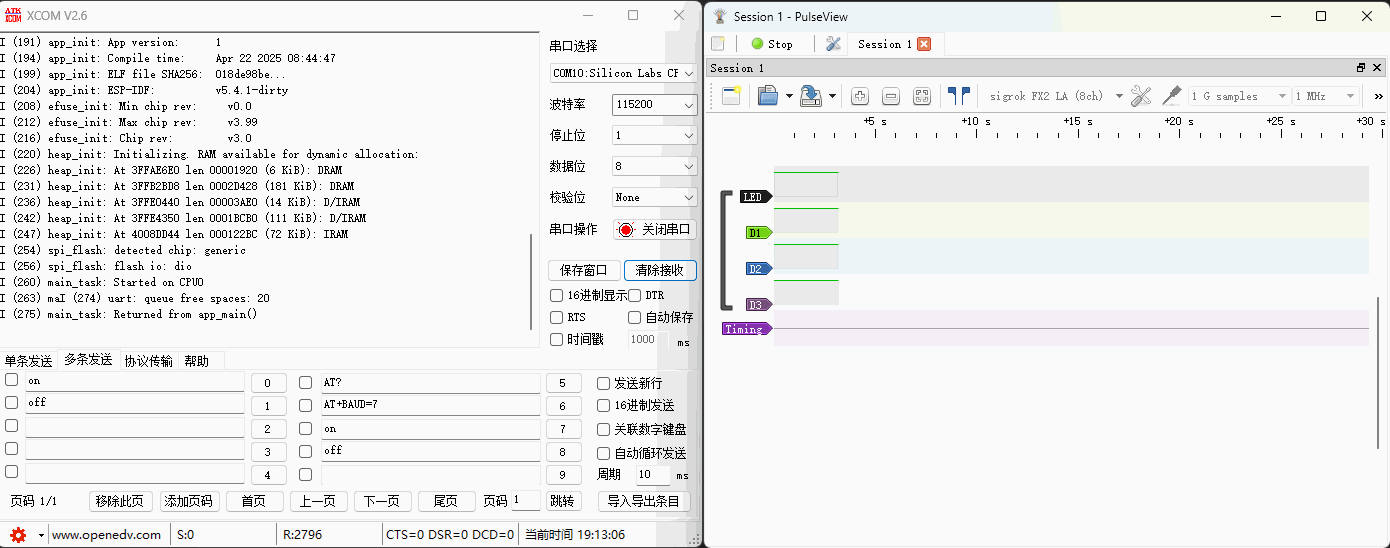This screenshot has height=548, width=1390.
Task: Switch to the 单条发送 tab
Action: click(28, 361)
